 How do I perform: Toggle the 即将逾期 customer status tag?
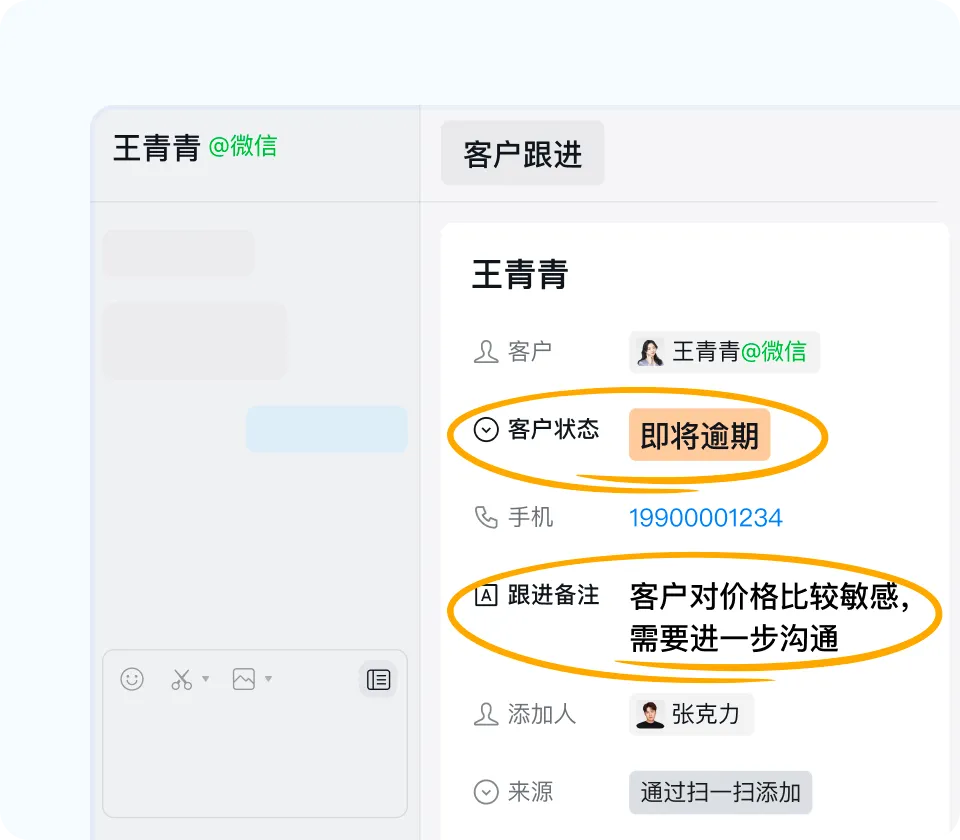(700, 435)
